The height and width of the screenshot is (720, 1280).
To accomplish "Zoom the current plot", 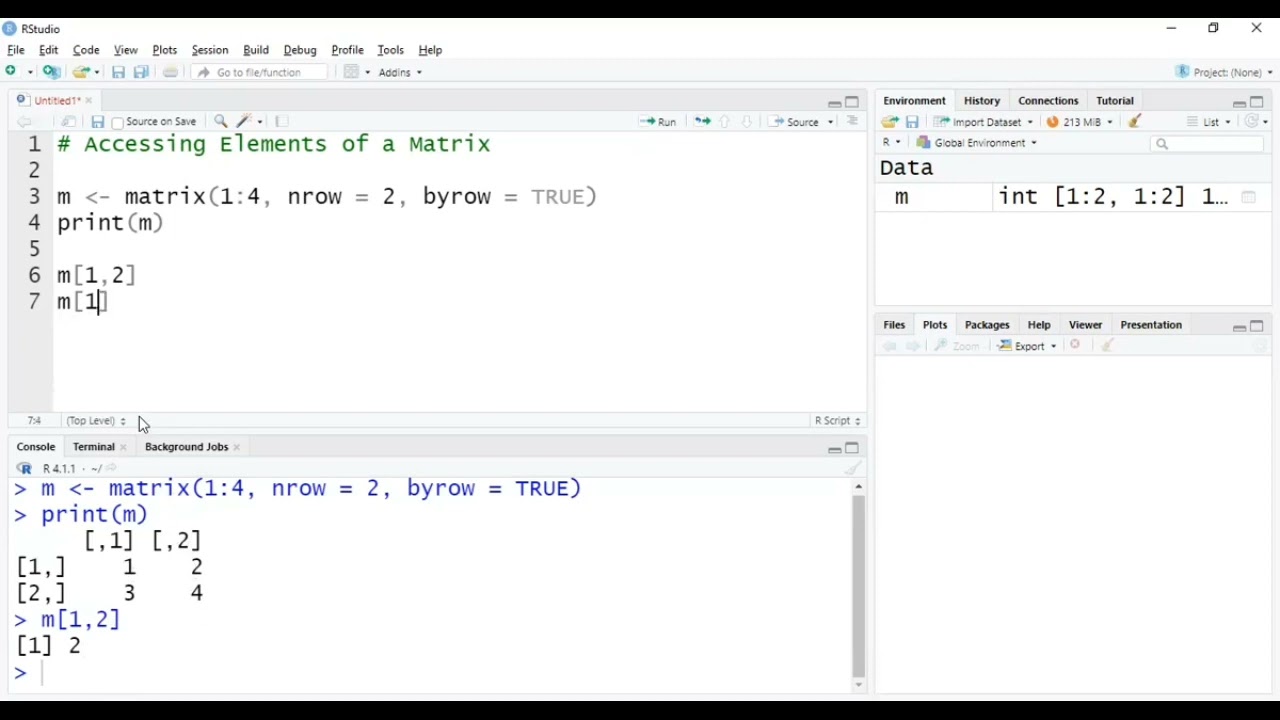I will pyautogui.click(x=957, y=346).
